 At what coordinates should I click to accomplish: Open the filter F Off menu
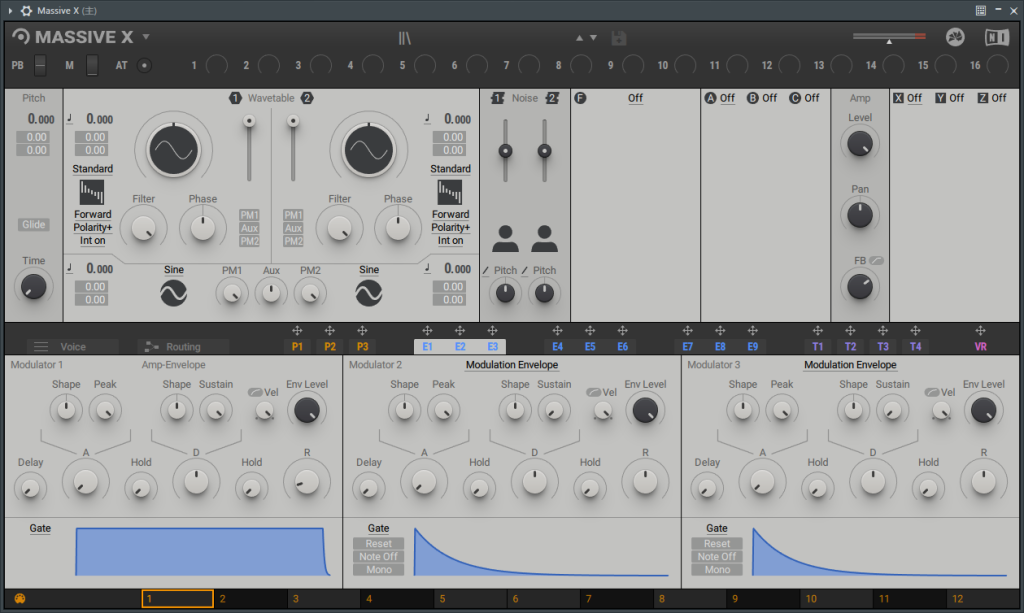tap(635, 98)
